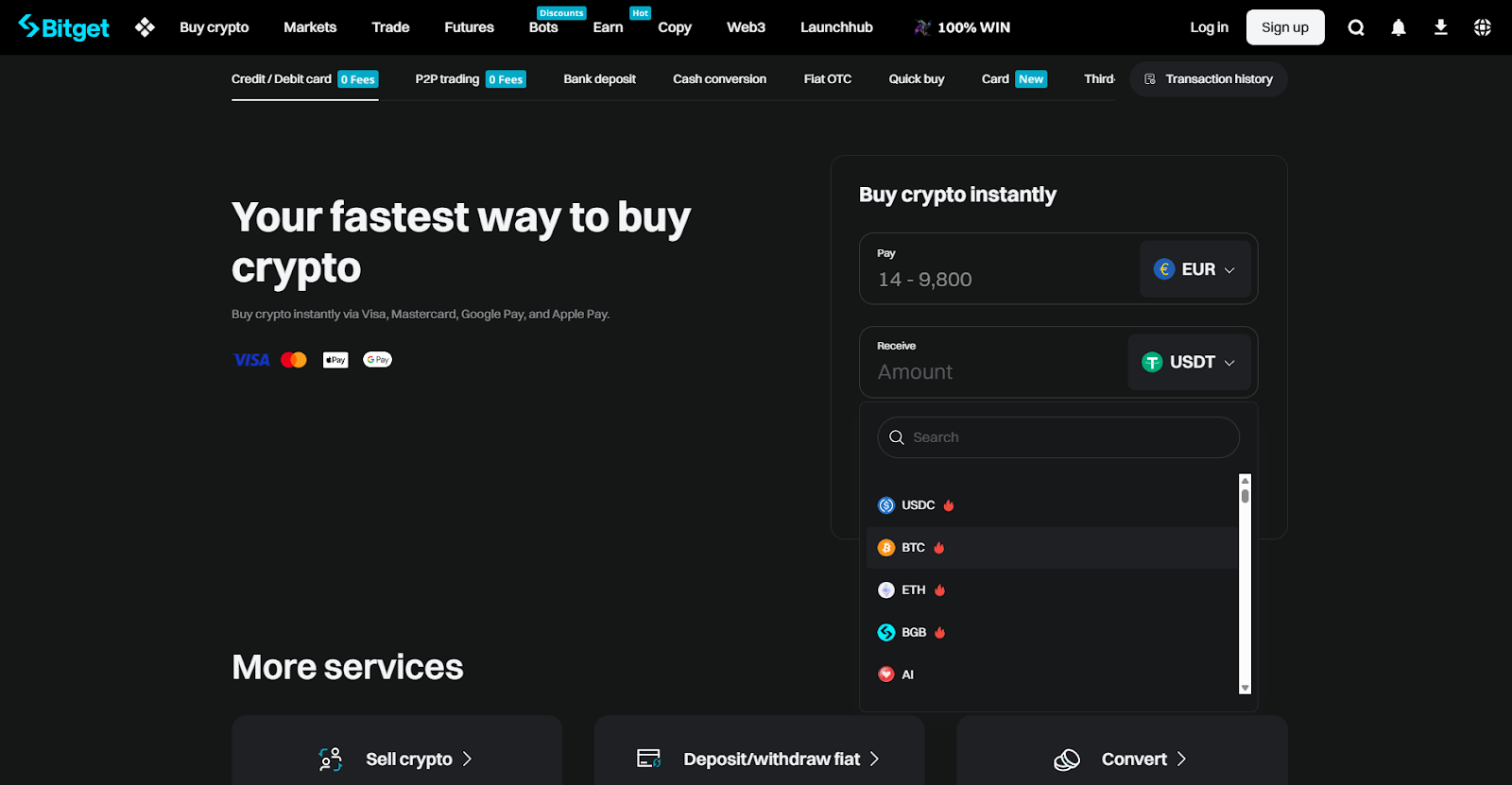Image resolution: width=1512 pixels, height=785 pixels.
Task: Click the coin list scrollbar thumb
Action: click(x=1246, y=495)
